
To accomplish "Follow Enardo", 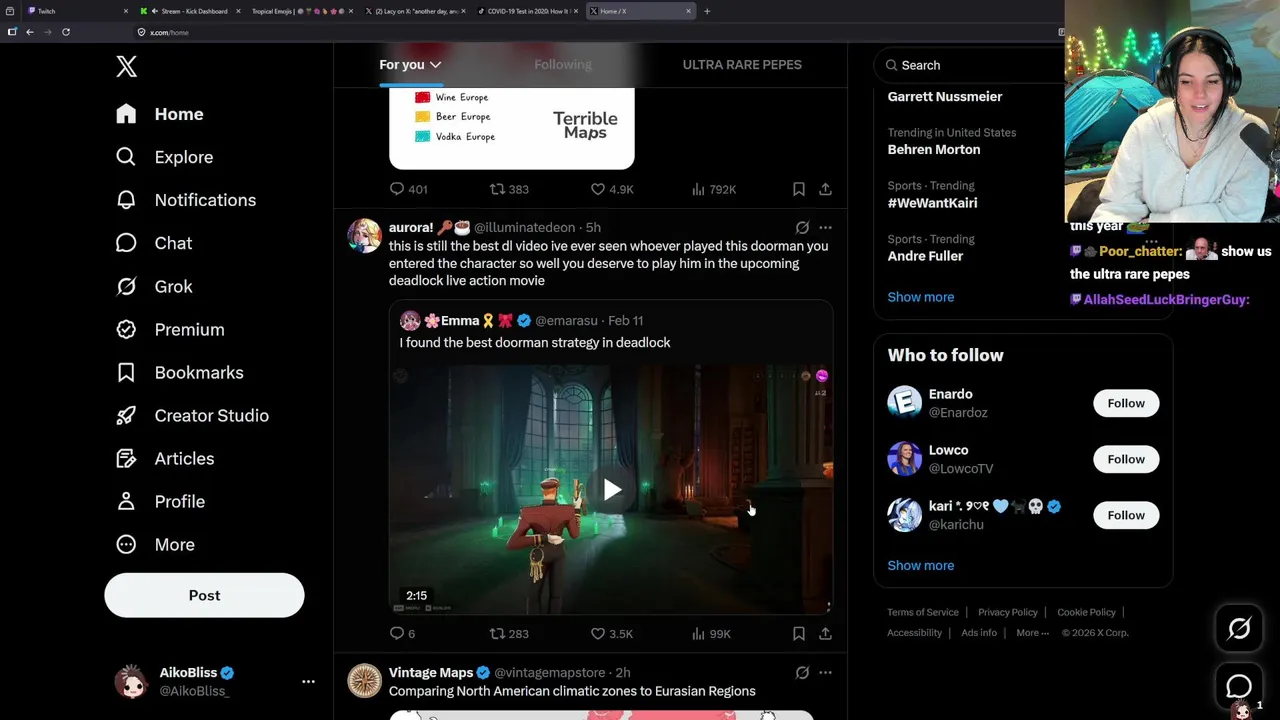I will click(1126, 403).
